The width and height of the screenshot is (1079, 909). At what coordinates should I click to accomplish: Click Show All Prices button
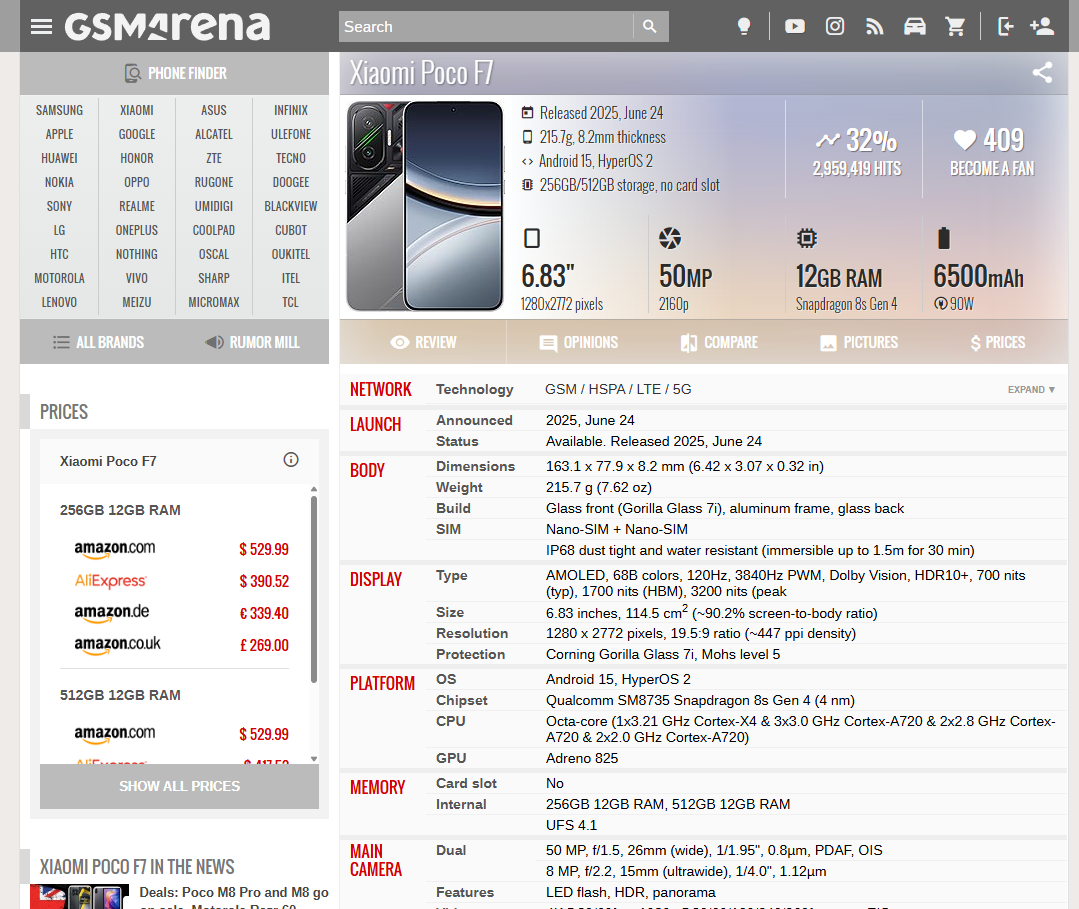(179, 787)
